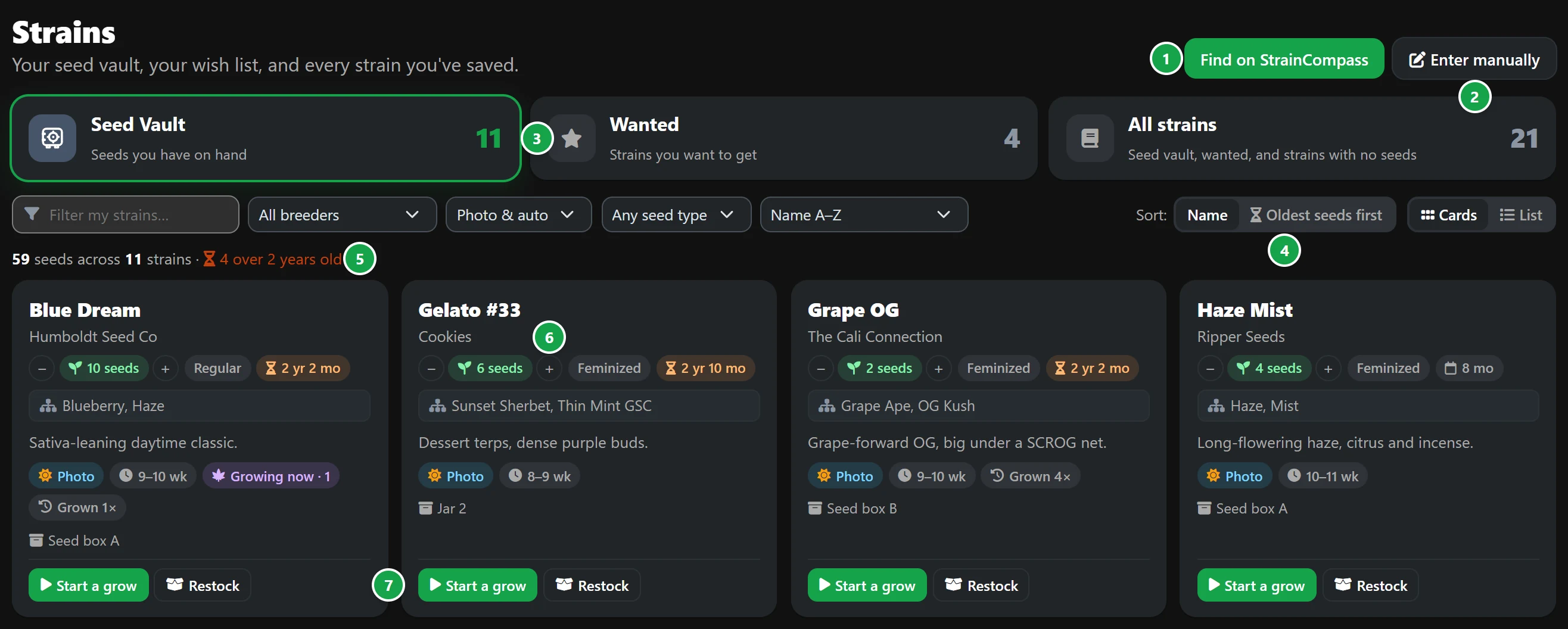The width and height of the screenshot is (1568, 629).
Task: Add a seed to Grape OG
Action: (939, 369)
